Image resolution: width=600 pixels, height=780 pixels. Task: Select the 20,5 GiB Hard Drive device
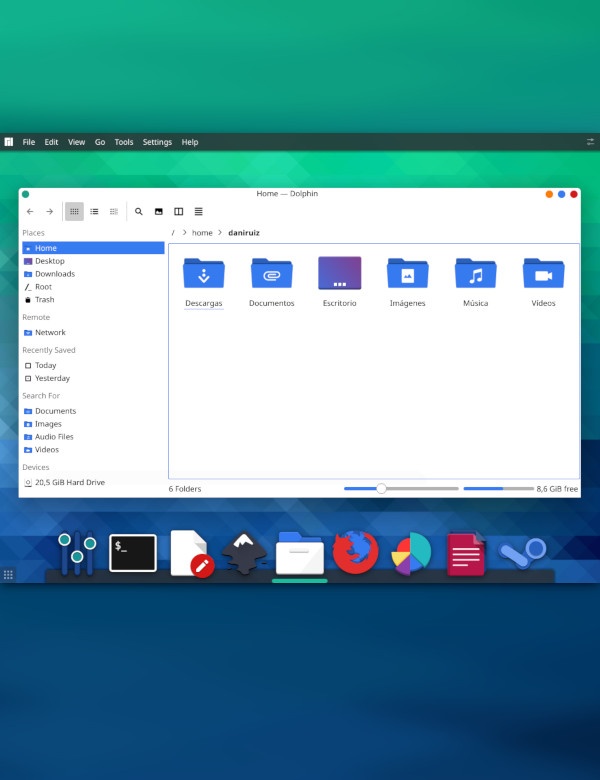point(93,483)
